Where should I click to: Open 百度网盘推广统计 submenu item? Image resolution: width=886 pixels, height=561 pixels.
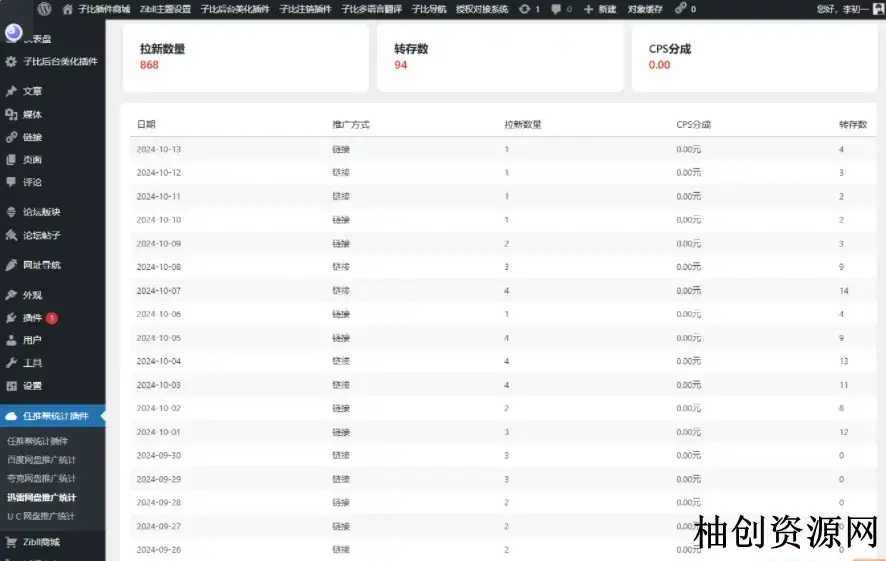click(41, 460)
